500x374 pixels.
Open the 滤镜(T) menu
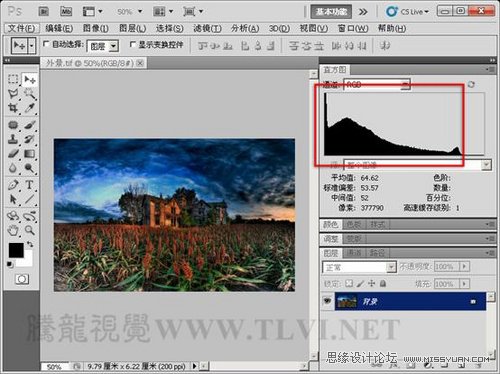click(x=207, y=28)
